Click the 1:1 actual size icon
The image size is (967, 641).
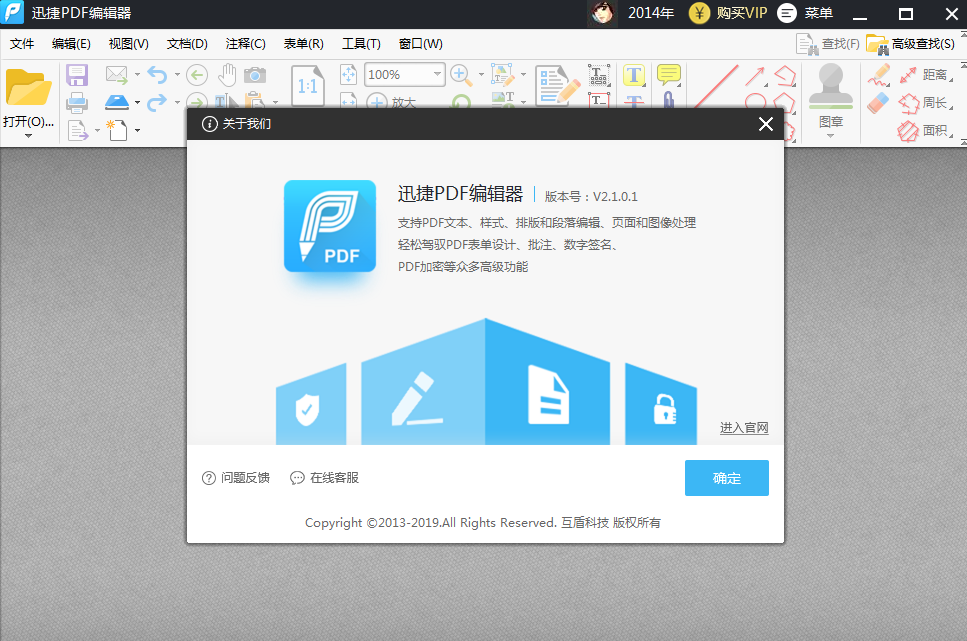[x=308, y=85]
